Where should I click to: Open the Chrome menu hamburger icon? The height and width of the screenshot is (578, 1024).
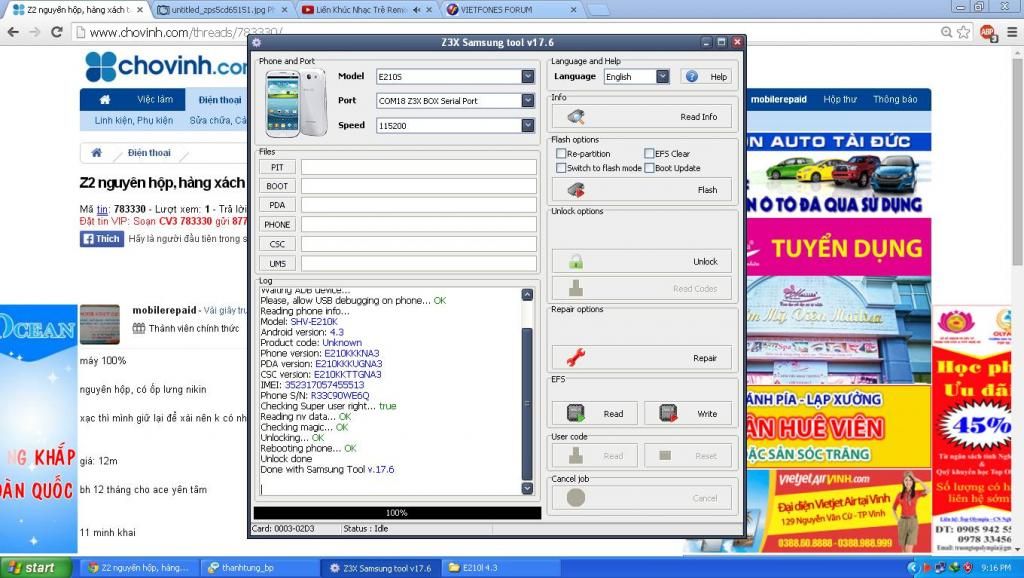point(1012,32)
